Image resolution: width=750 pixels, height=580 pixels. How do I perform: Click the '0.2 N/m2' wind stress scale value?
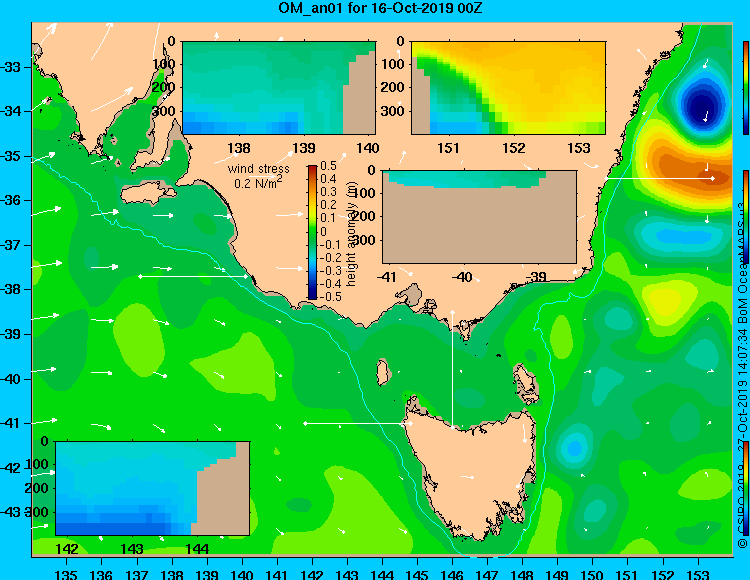coord(258,182)
